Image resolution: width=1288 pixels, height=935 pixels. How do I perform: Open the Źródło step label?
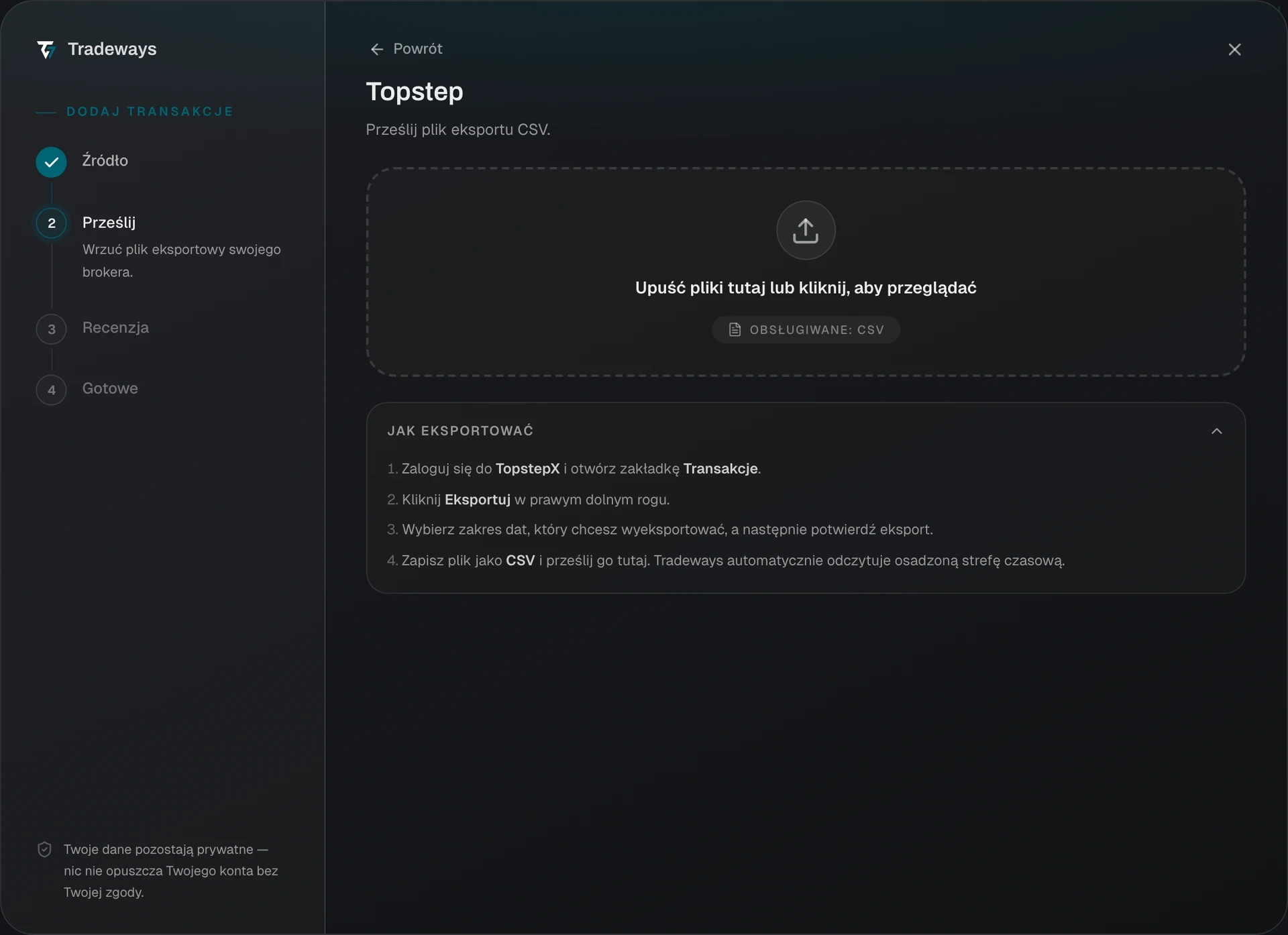tap(105, 160)
